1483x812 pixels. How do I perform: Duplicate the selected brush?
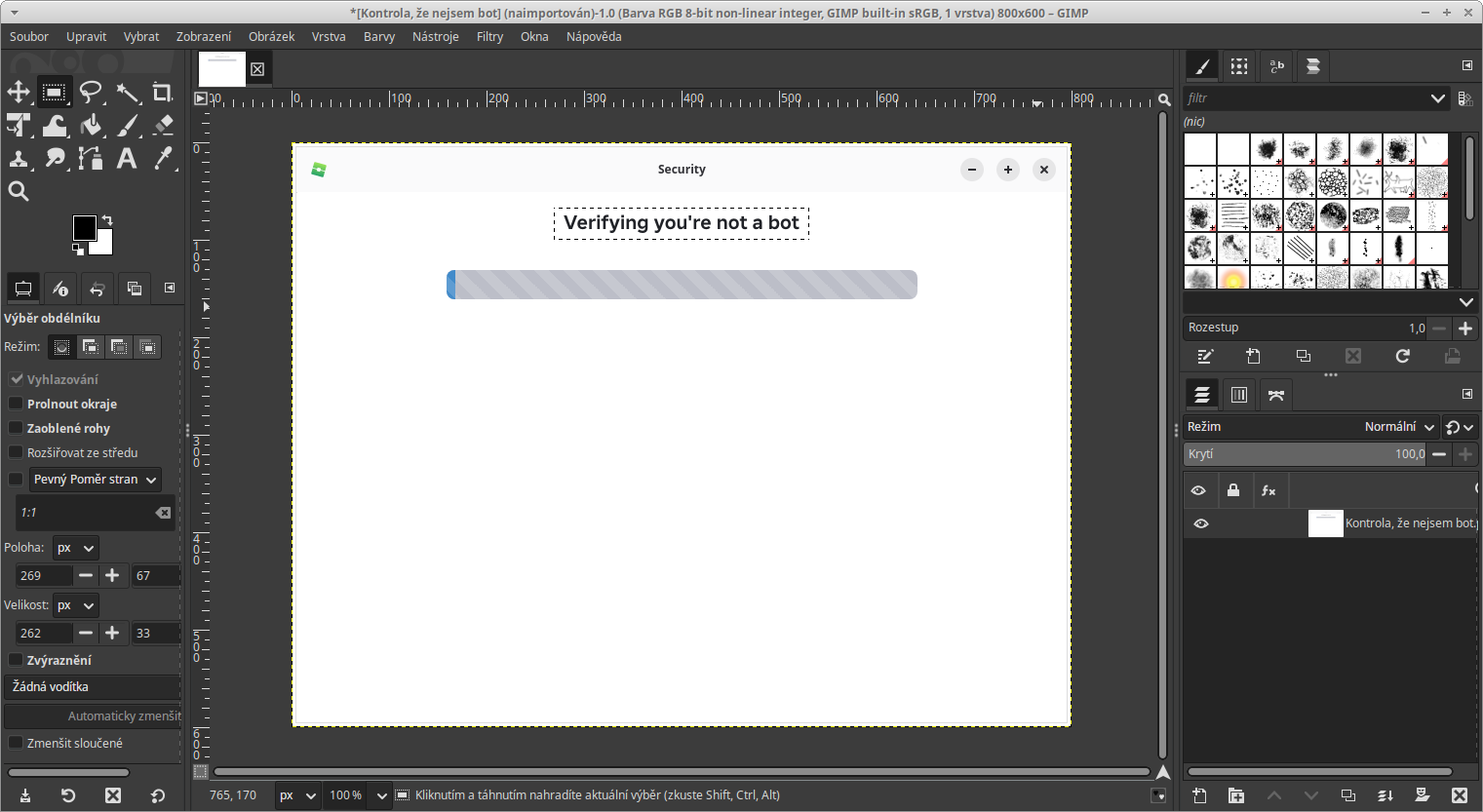click(x=1304, y=357)
